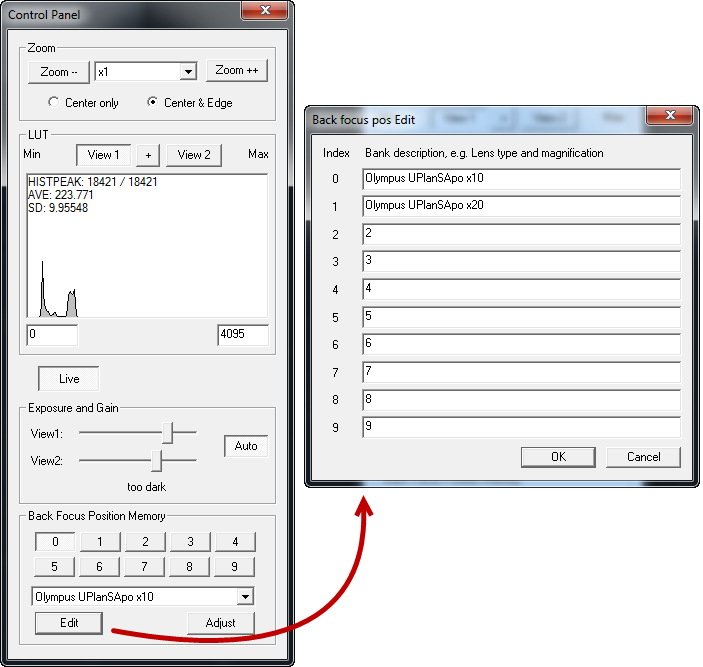This screenshot has width=703, height=667.
Task: Switch to View 2 in LUT
Action: (x=194, y=155)
